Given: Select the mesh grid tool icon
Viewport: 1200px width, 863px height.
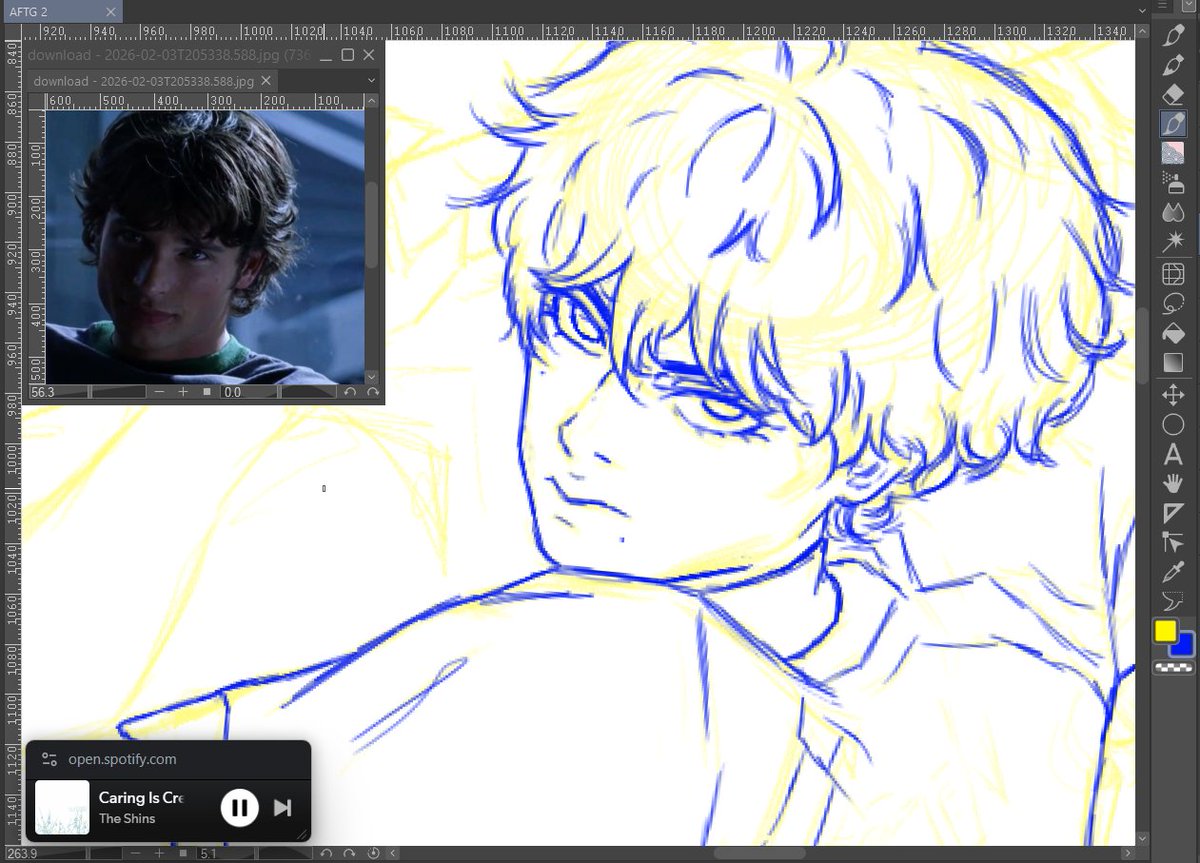Looking at the screenshot, I should pyautogui.click(x=1173, y=274).
